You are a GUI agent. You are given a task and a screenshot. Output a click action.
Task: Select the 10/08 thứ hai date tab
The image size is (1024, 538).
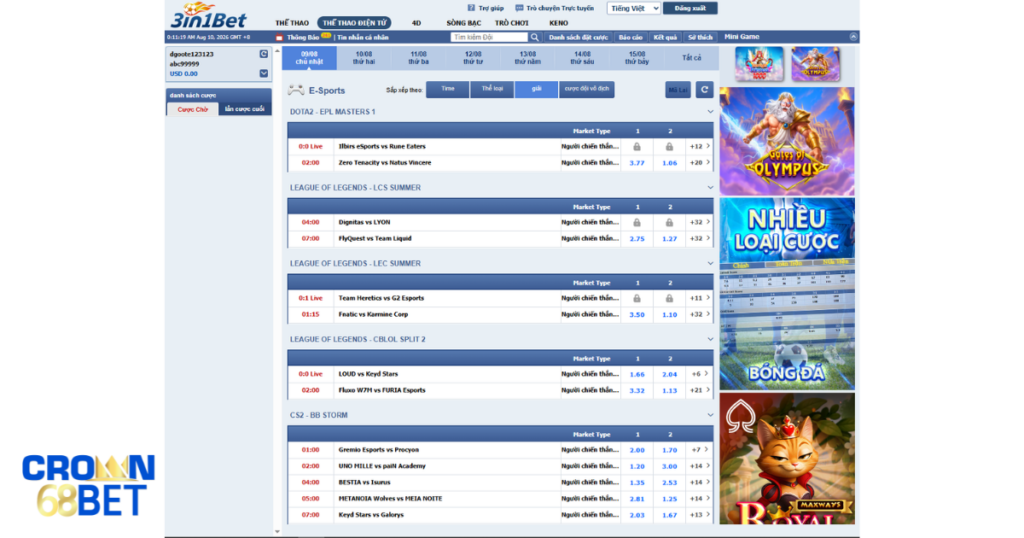tap(364, 58)
